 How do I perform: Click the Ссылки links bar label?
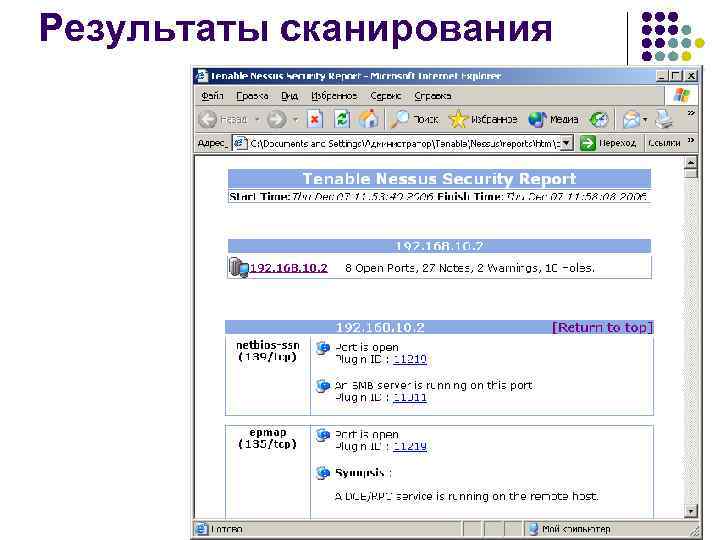(664, 143)
